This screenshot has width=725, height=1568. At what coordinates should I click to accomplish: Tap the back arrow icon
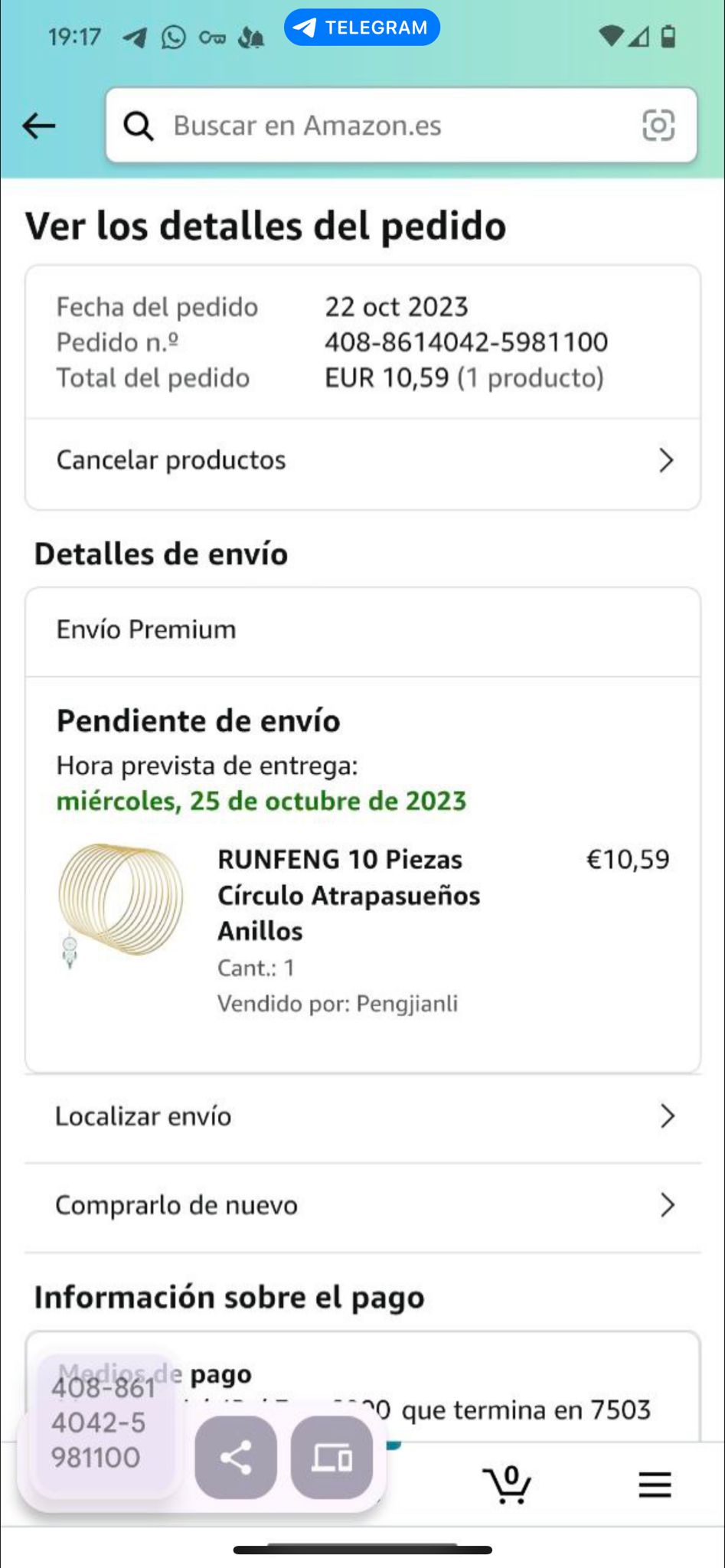(x=39, y=126)
